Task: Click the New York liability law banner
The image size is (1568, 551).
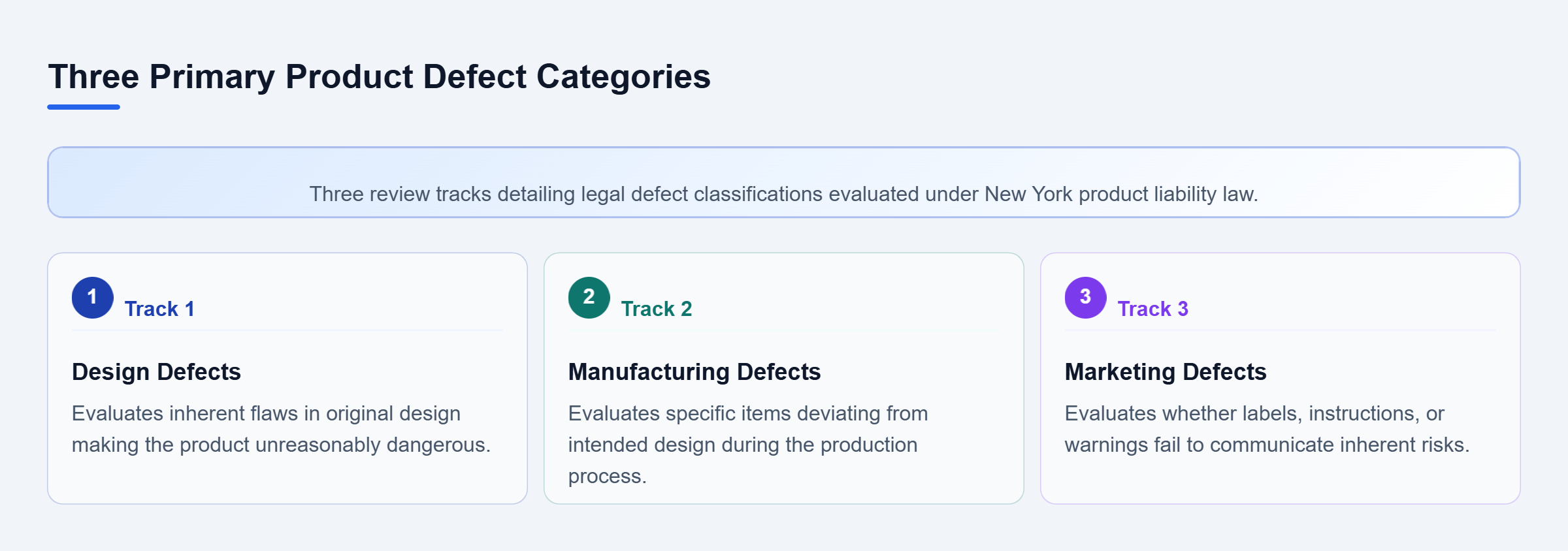Action: pyautogui.click(x=784, y=182)
